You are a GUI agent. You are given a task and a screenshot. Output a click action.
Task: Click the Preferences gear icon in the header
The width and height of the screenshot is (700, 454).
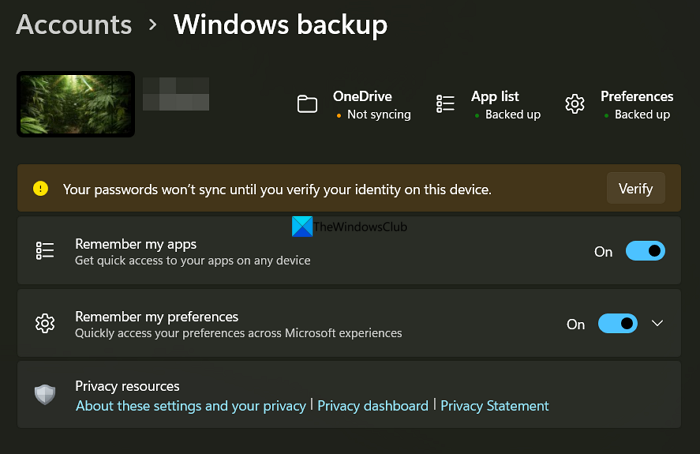coord(575,104)
